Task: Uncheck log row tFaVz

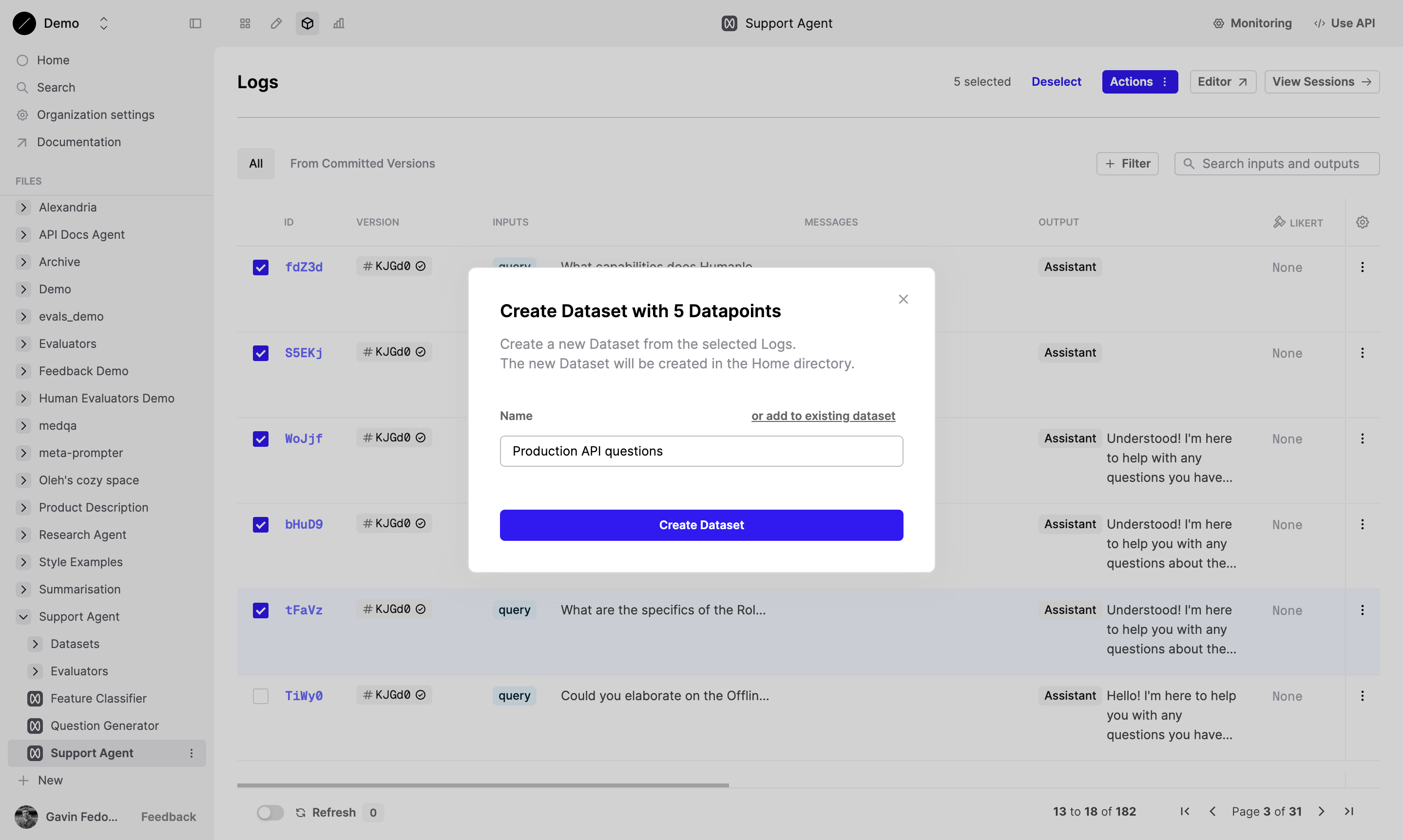Action: [x=260, y=610]
